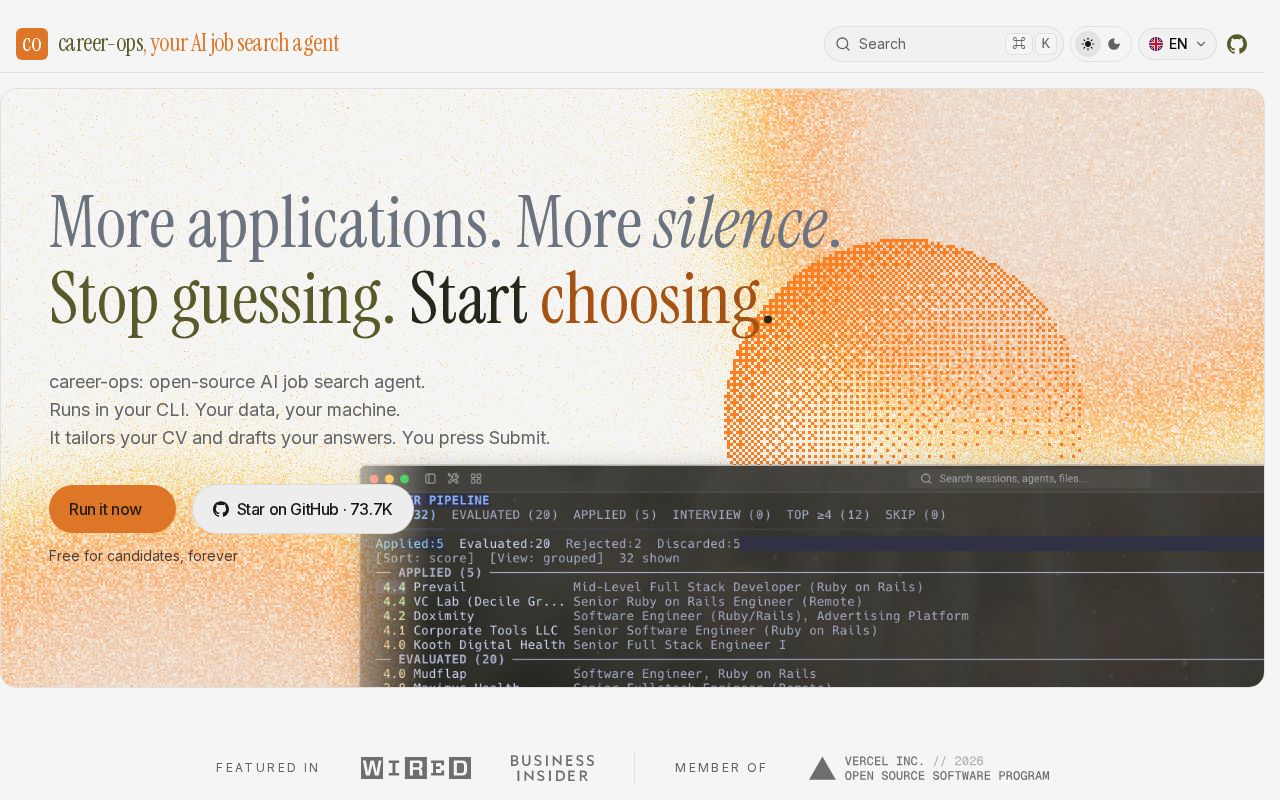The image size is (1280, 800).
Task: Focus the Search field
Action: tap(943, 44)
